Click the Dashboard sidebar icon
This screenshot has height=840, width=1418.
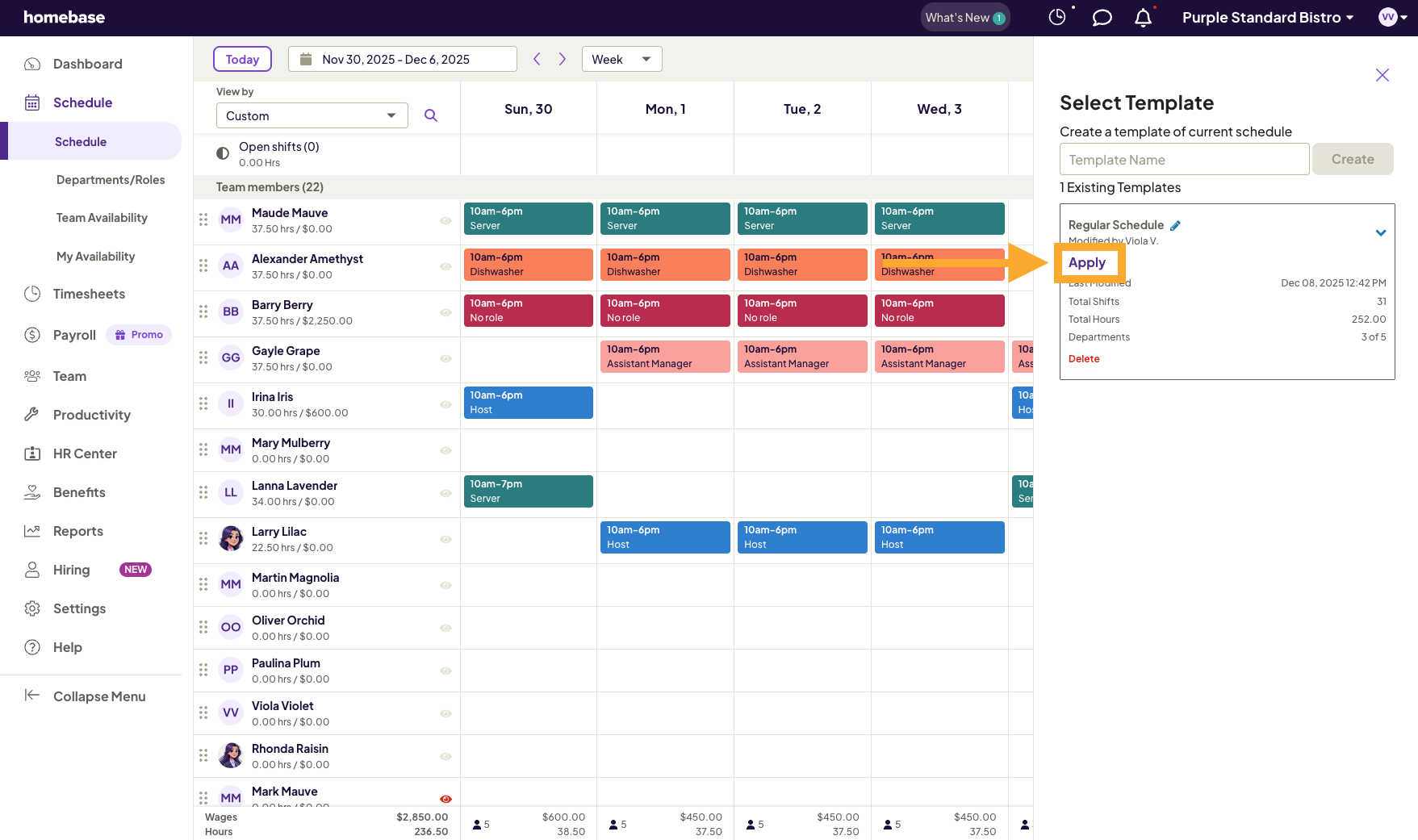tap(32, 64)
